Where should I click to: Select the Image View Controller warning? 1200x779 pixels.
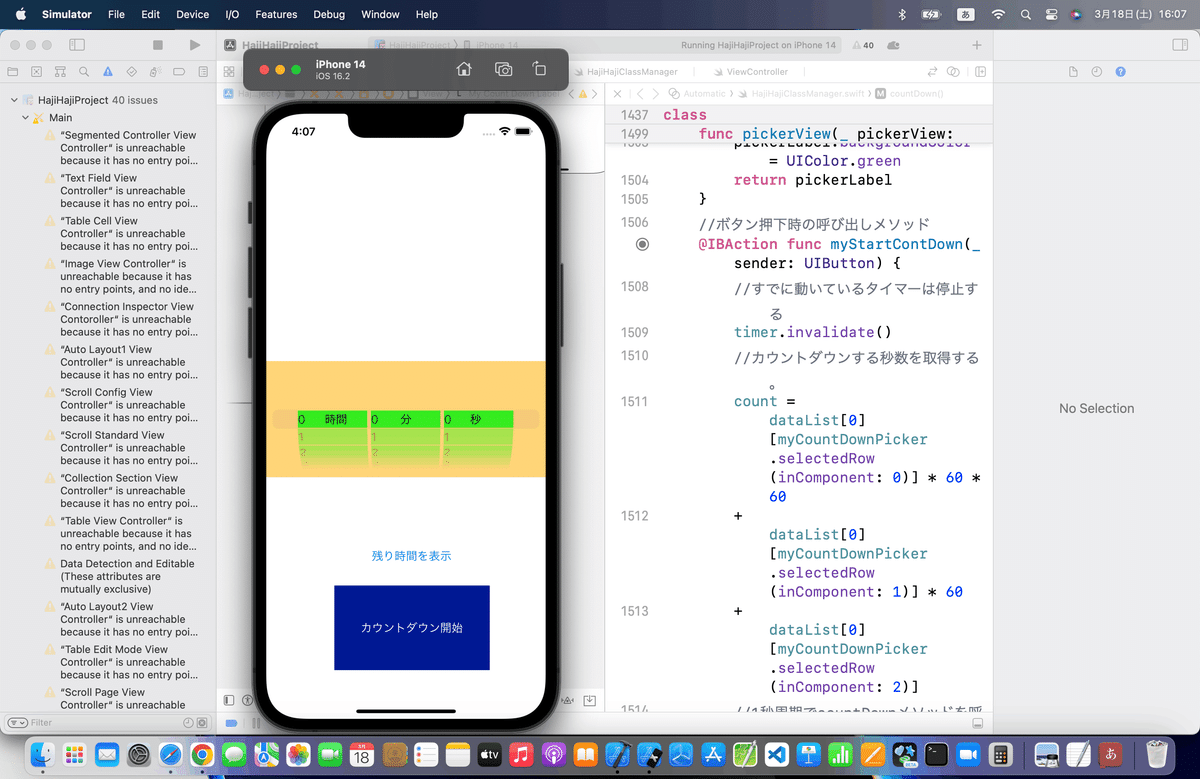tap(119, 277)
